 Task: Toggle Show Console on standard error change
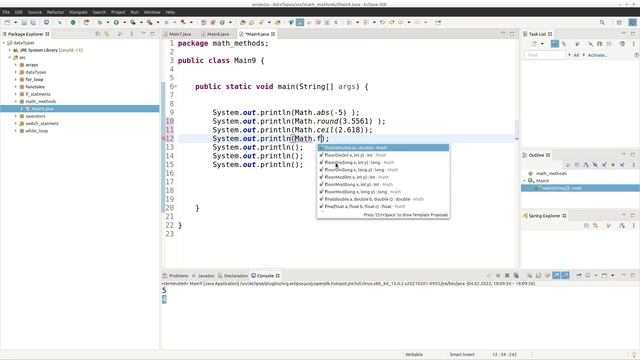tap(565, 276)
